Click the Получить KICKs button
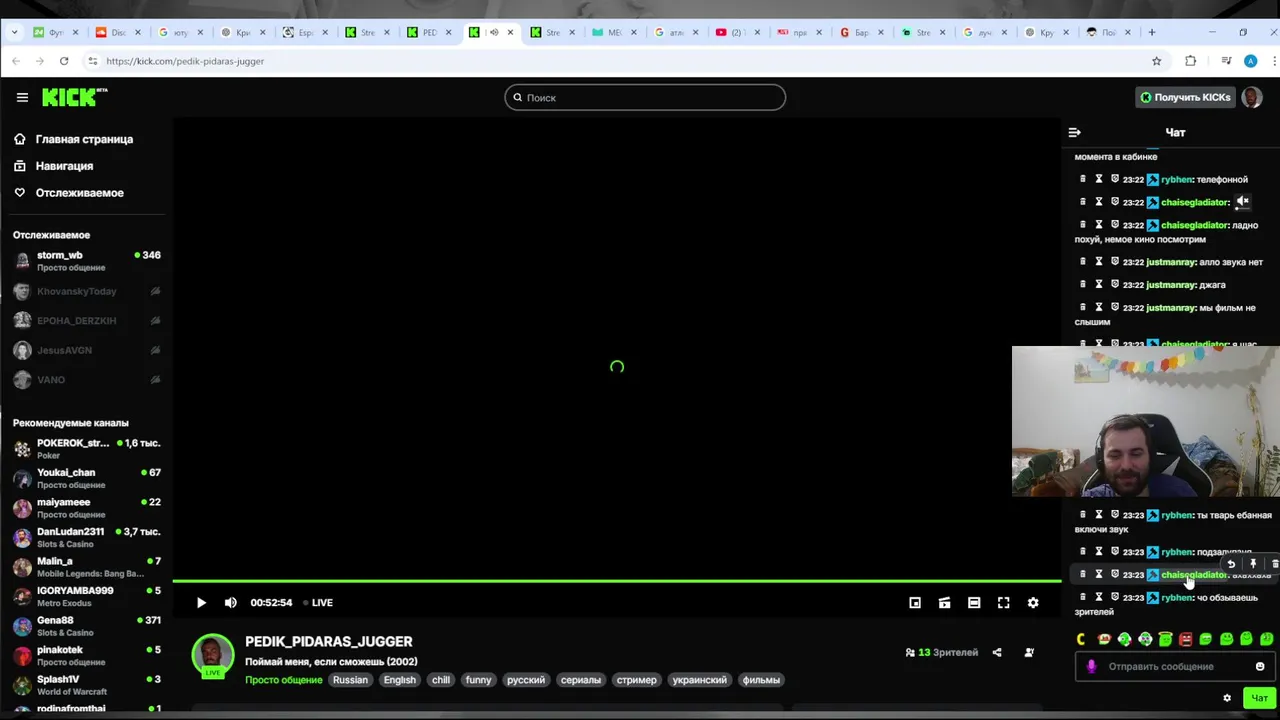Image resolution: width=1280 pixels, height=720 pixels. coord(1185,97)
